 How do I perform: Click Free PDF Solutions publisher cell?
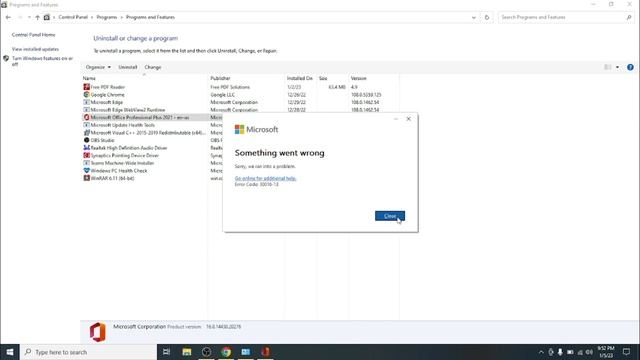coord(230,87)
